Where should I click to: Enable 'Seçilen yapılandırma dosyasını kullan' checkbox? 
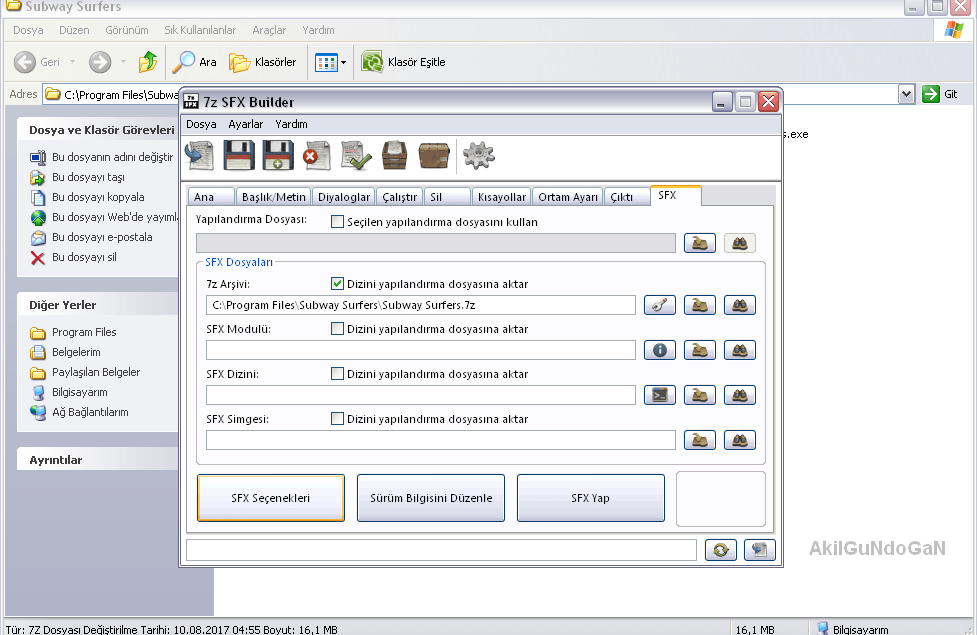click(x=337, y=222)
